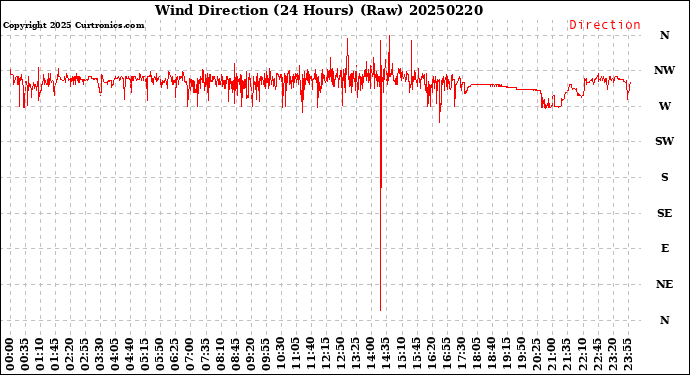Click the 'SE' axis label

click(x=664, y=213)
